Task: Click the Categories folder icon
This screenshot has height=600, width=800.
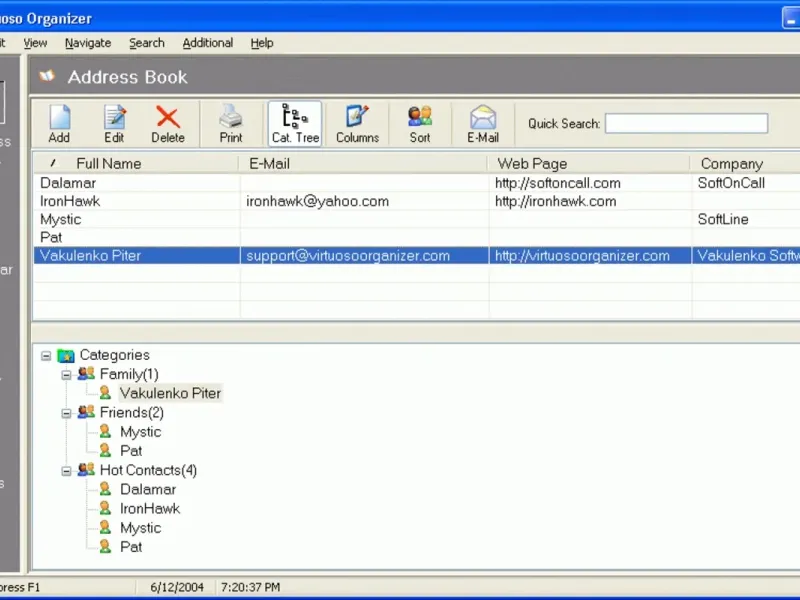Action: pos(66,355)
